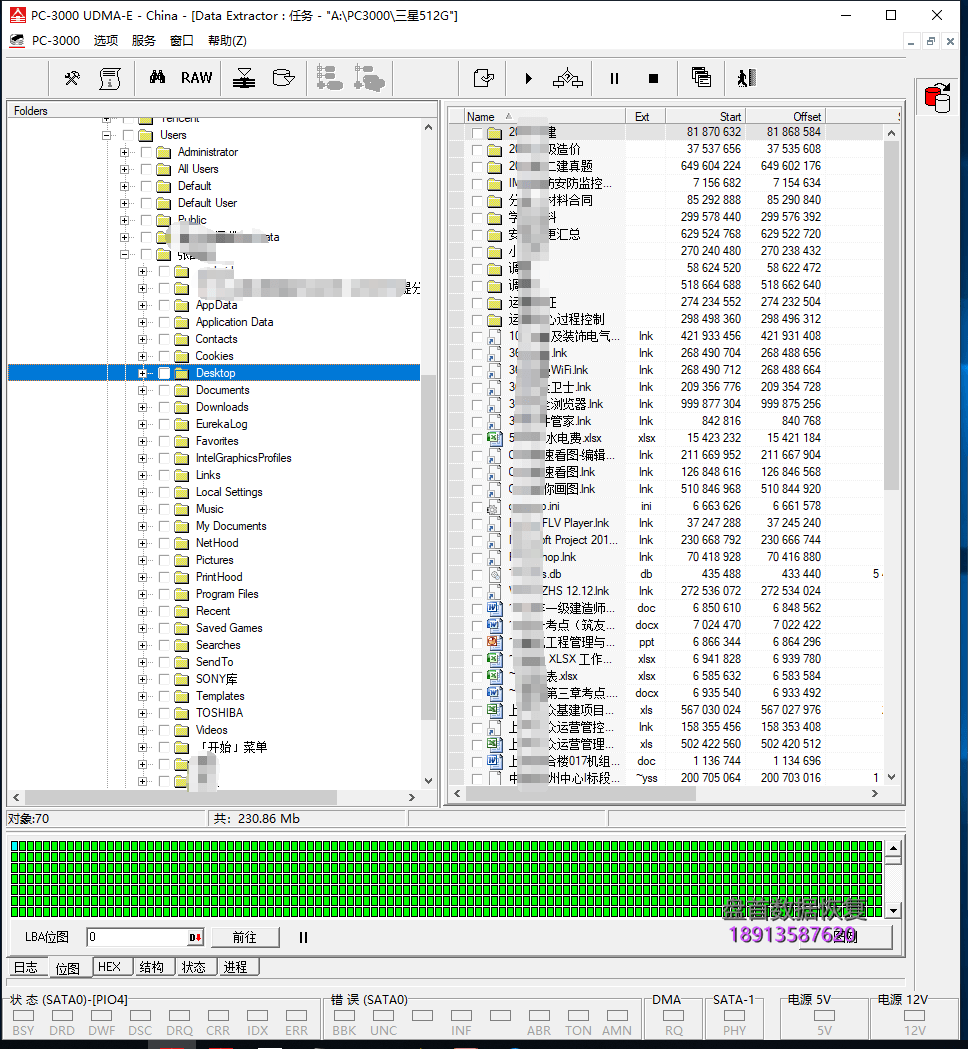
Task: Click the export document toolbar icon
Action: (x=484, y=78)
